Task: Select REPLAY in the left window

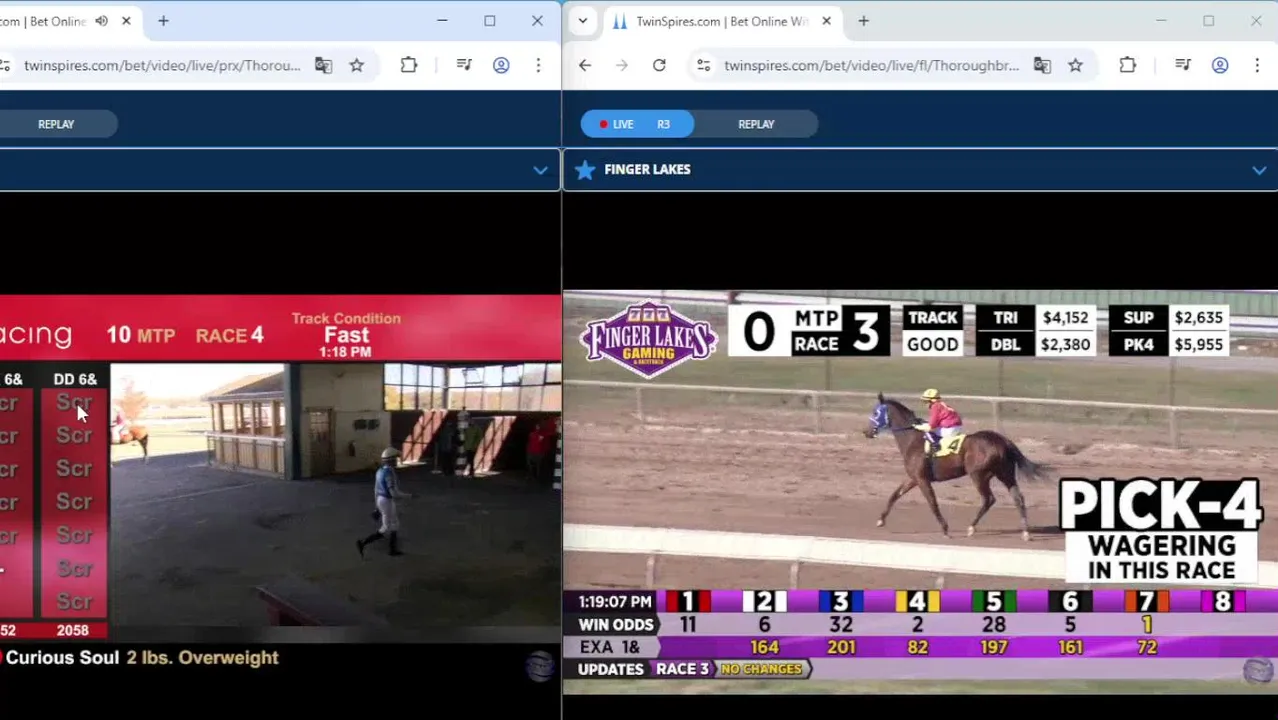Action: [56, 124]
